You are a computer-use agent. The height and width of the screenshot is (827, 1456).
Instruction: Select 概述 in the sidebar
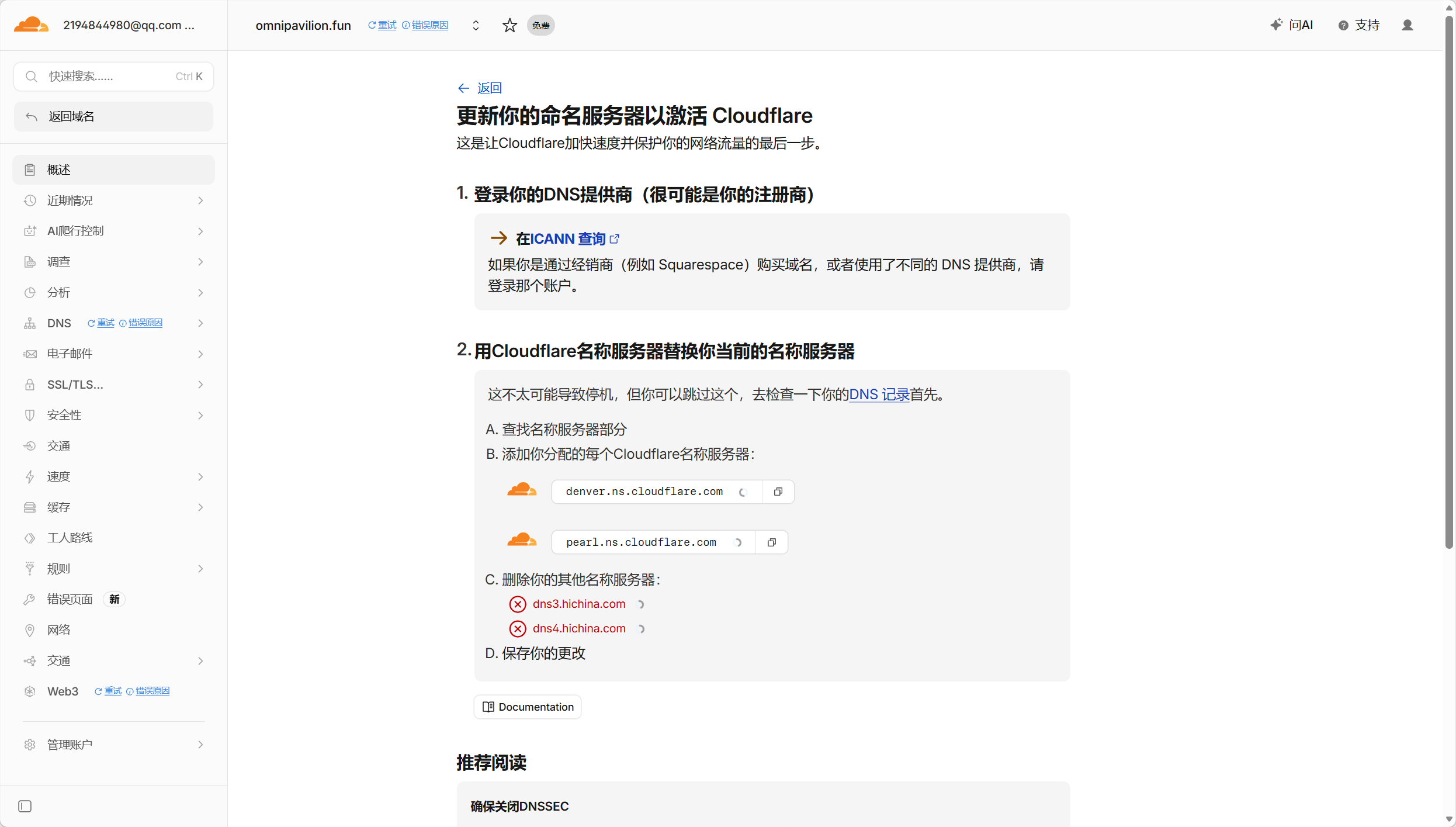(x=113, y=169)
